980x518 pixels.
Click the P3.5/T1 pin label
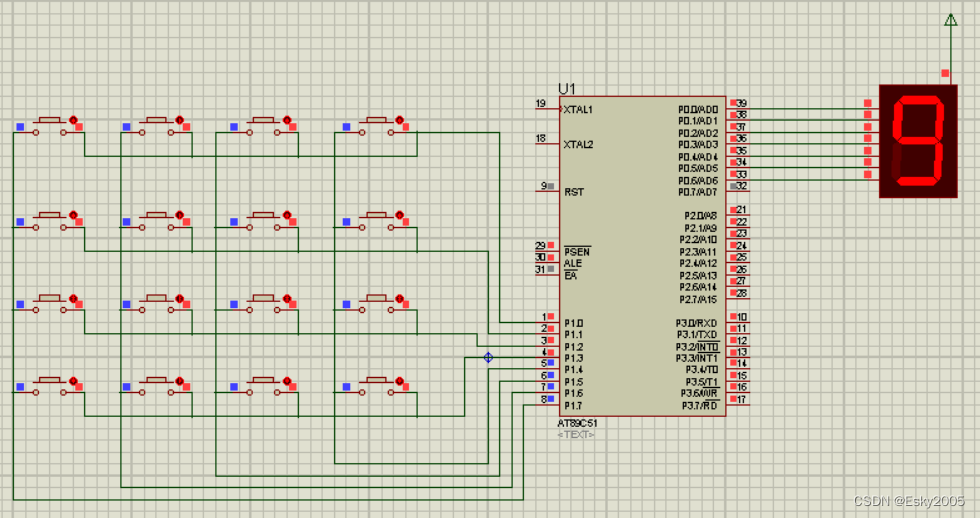701,382
